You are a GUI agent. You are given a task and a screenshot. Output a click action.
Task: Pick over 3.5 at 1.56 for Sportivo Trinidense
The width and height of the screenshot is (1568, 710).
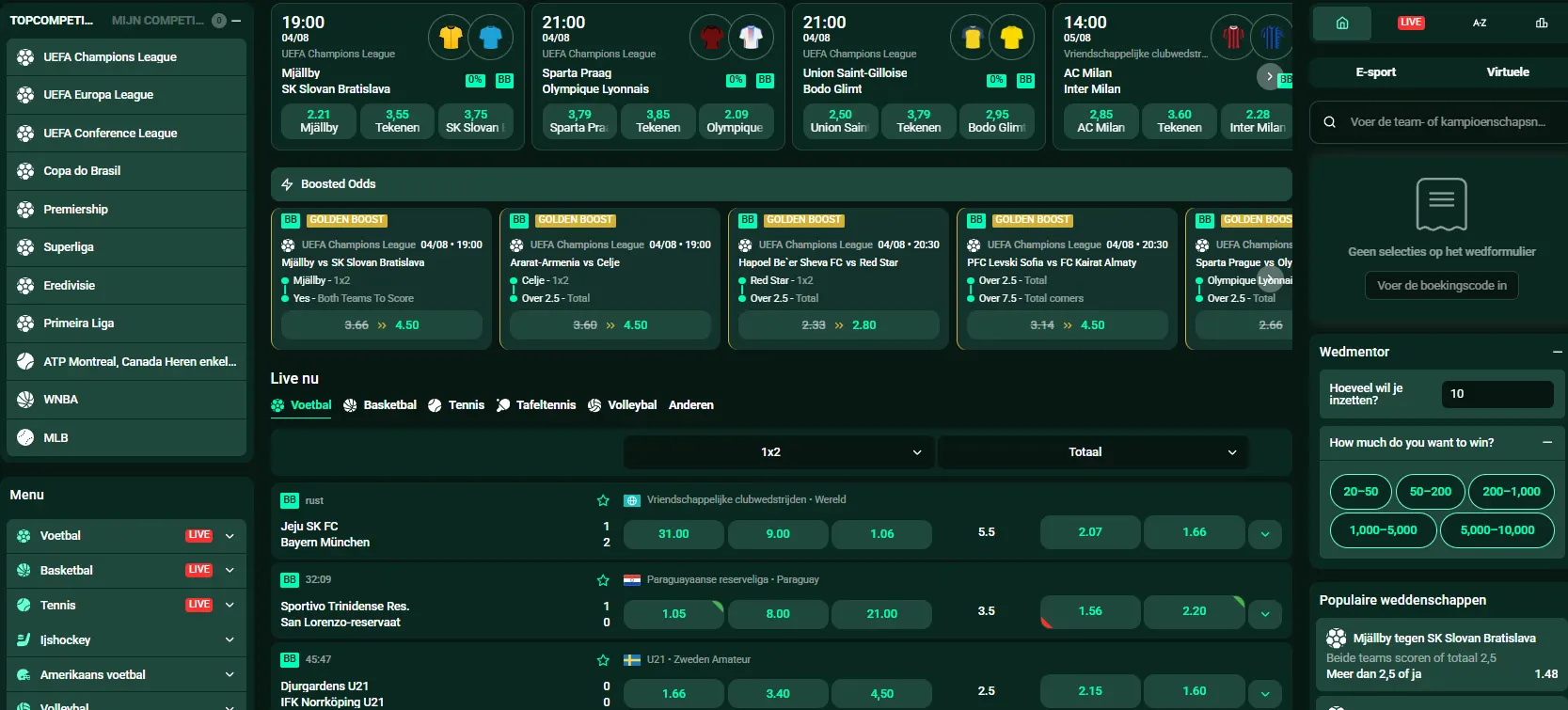[x=1090, y=611]
